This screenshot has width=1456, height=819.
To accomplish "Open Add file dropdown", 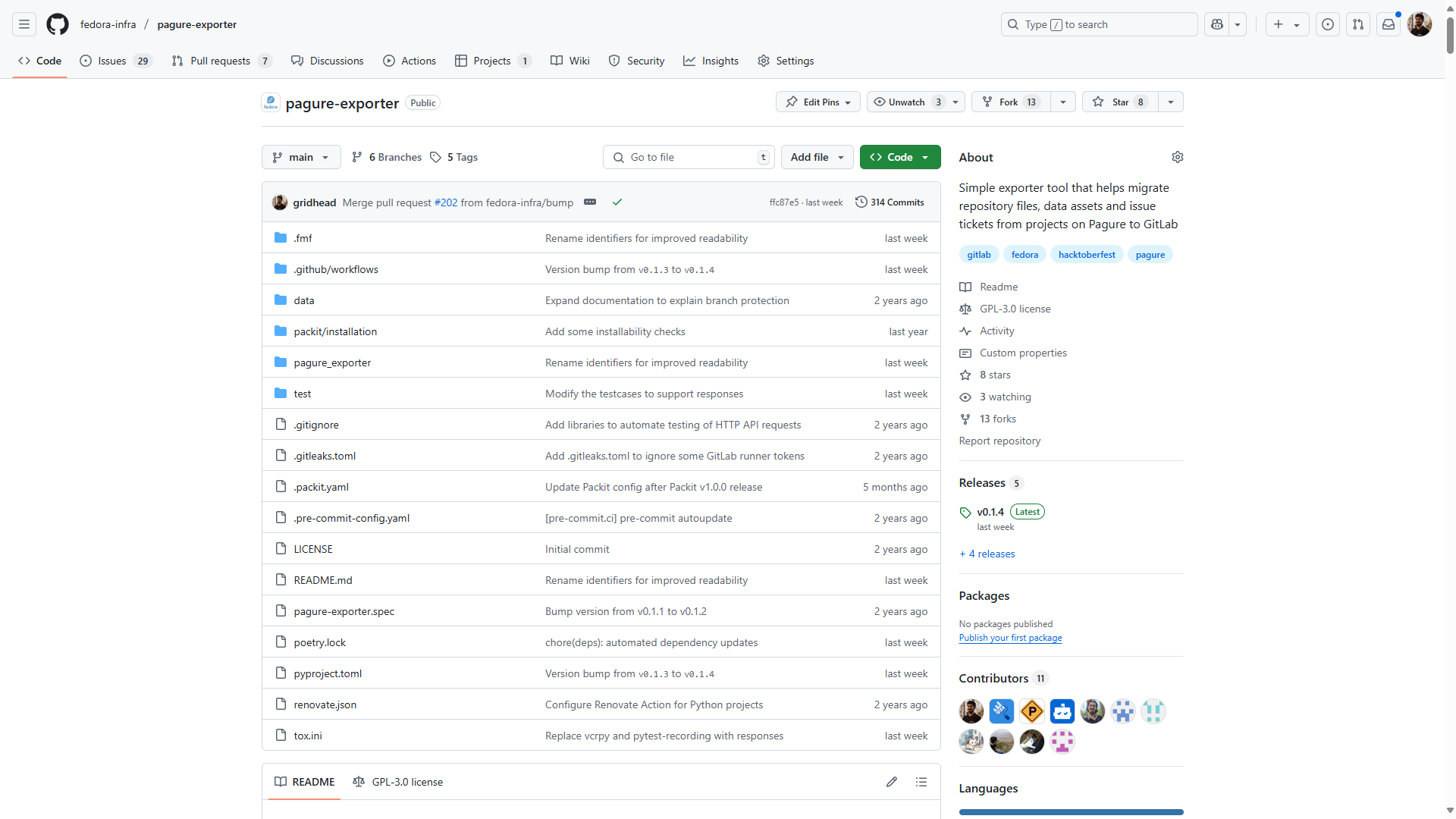I will point(817,157).
